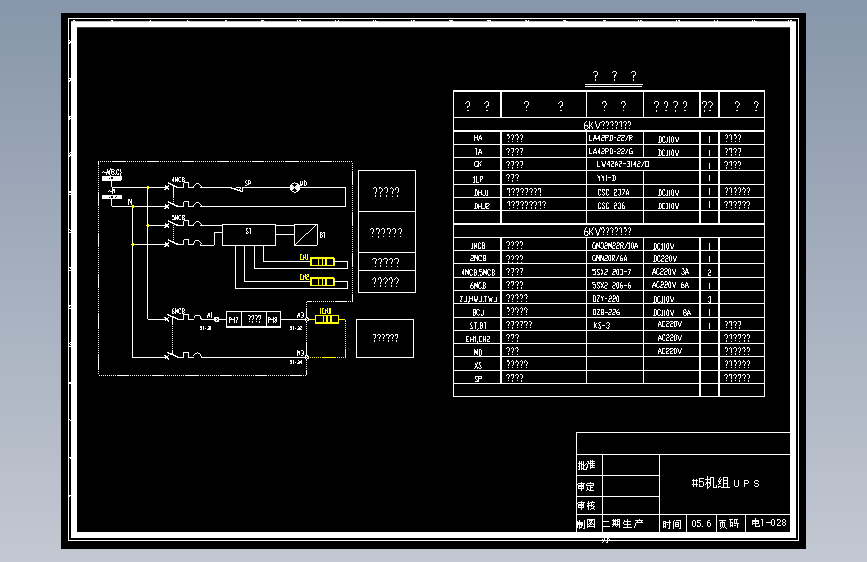Click the sheet number '电1-028'

click(x=769, y=523)
